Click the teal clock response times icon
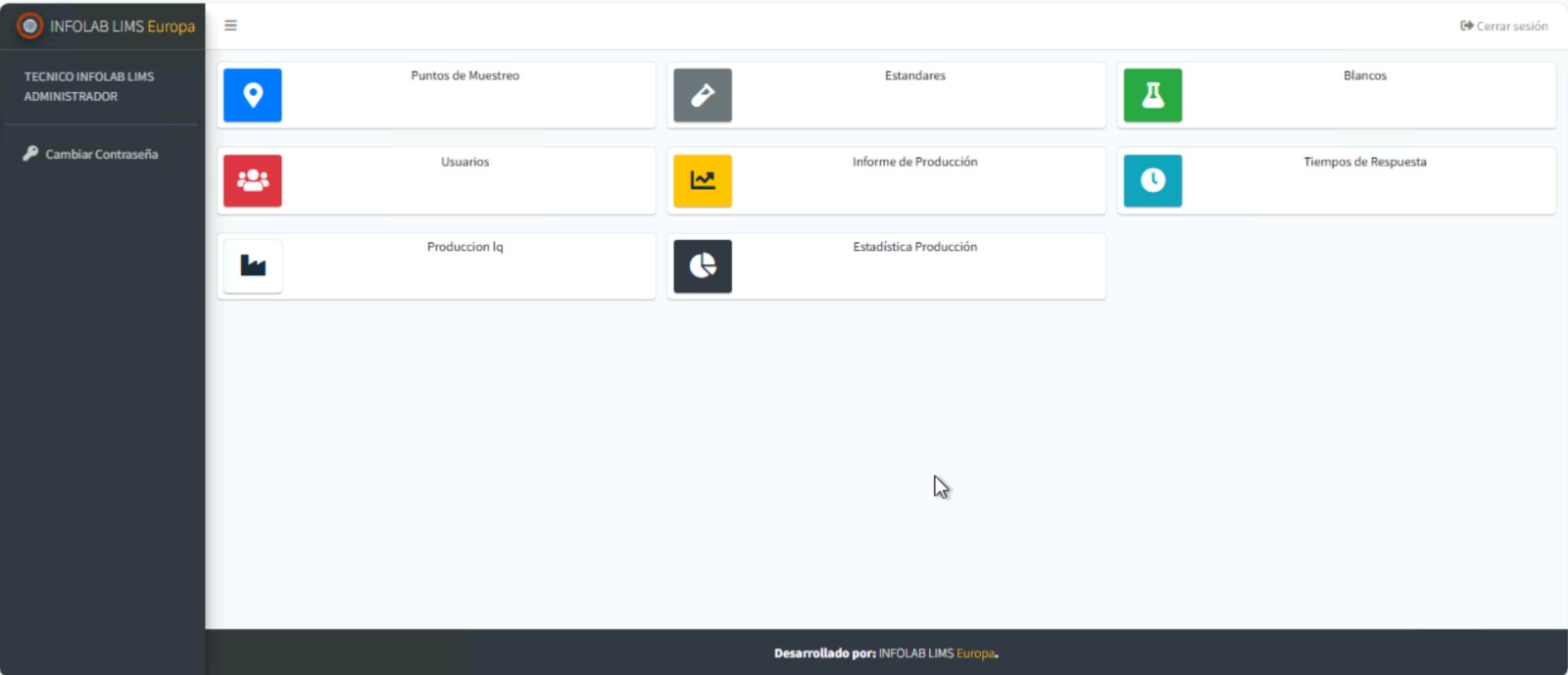Viewport: 1568px width, 675px height. [x=1152, y=180]
